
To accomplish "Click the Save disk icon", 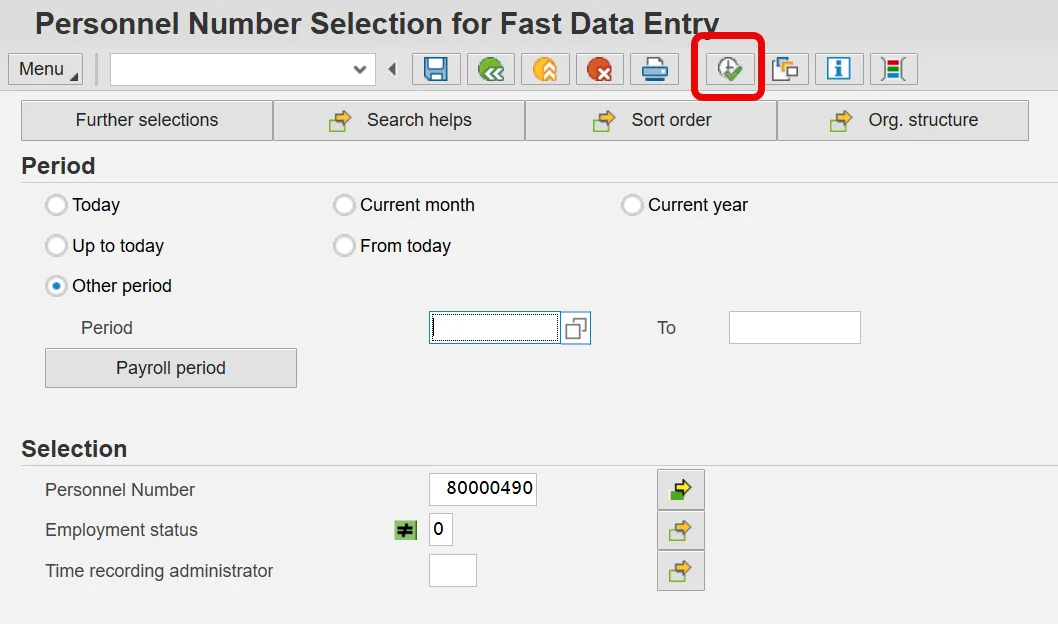I will [436, 69].
